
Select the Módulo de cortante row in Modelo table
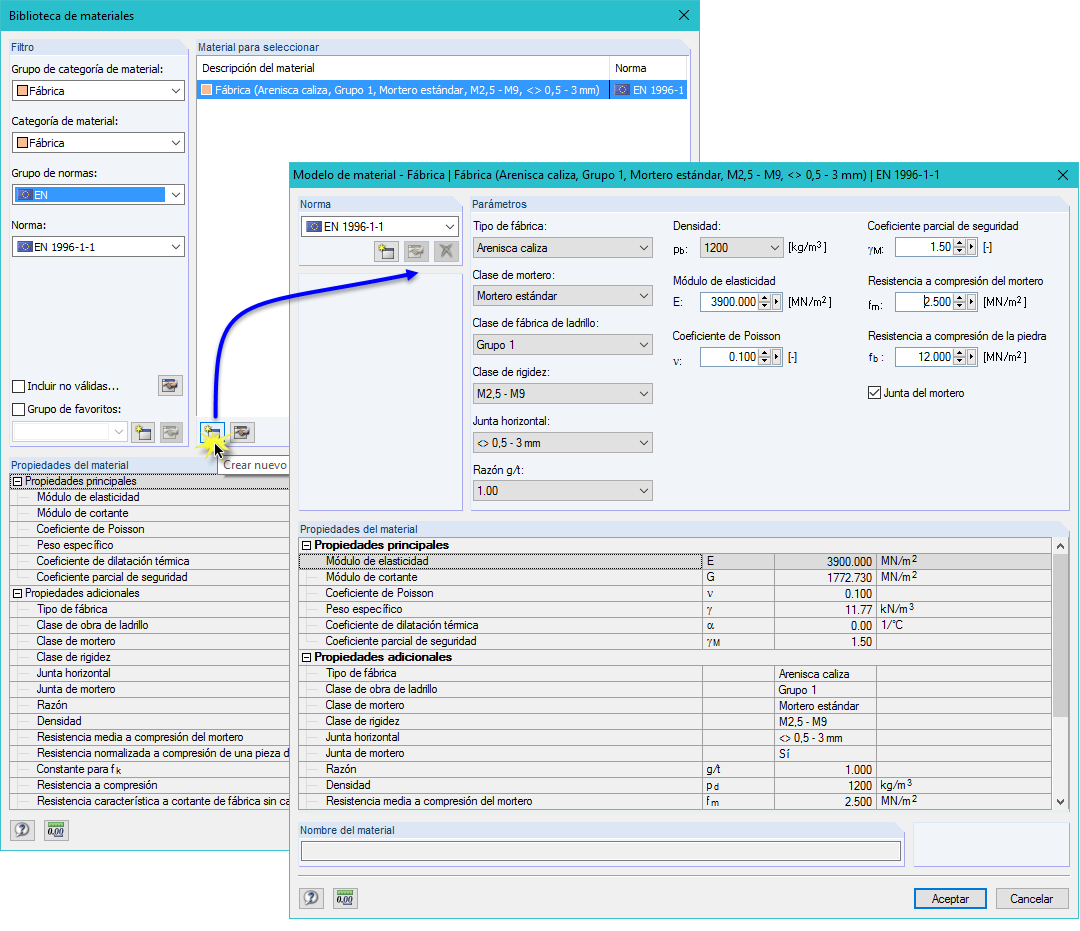click(x=675, y=577)
